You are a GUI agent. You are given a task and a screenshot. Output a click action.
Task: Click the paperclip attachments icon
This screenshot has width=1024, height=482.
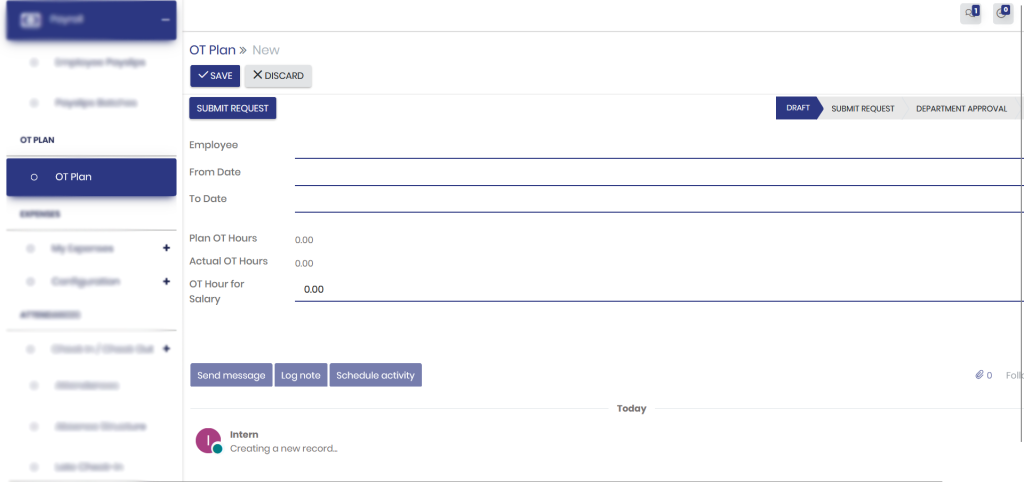tap(980, 375)
